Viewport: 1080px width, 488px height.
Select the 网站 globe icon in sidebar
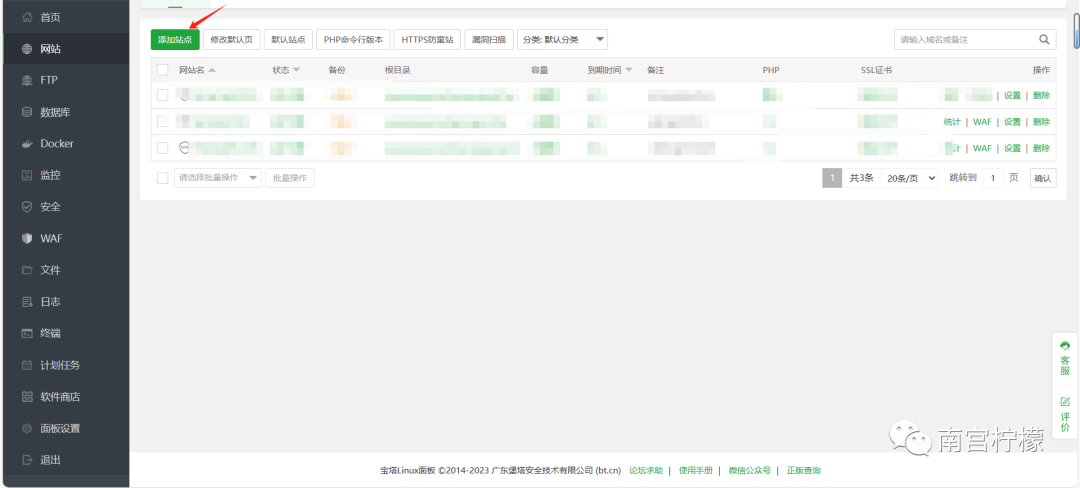click(27, 49)
